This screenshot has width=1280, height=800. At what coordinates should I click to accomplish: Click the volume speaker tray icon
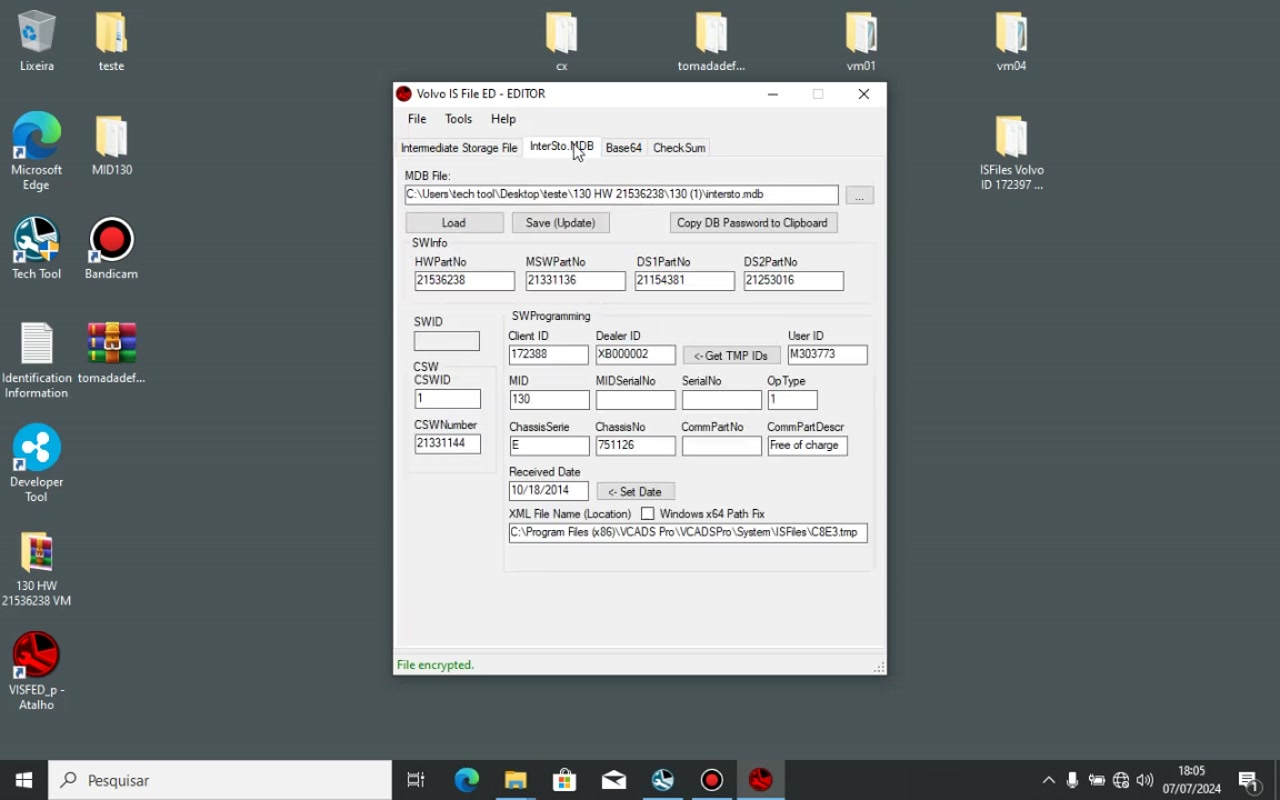(1145, 780)
